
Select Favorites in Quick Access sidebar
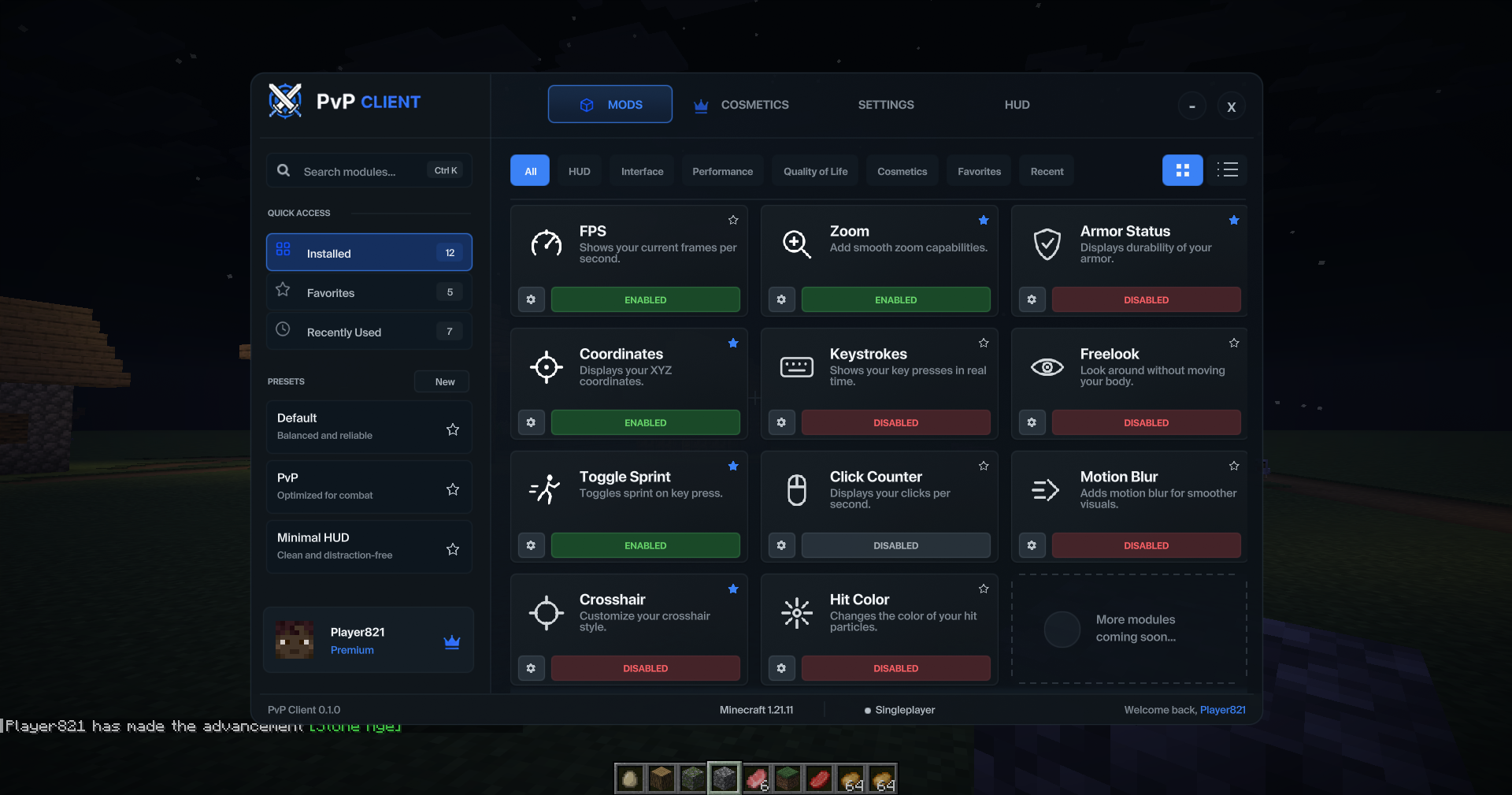point(369,292)
